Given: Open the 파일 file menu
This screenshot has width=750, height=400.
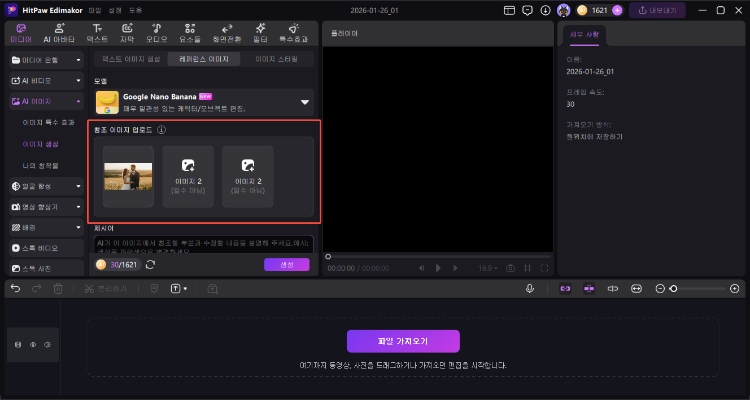Looking at the screenshot, I should [x=95, y=10].
